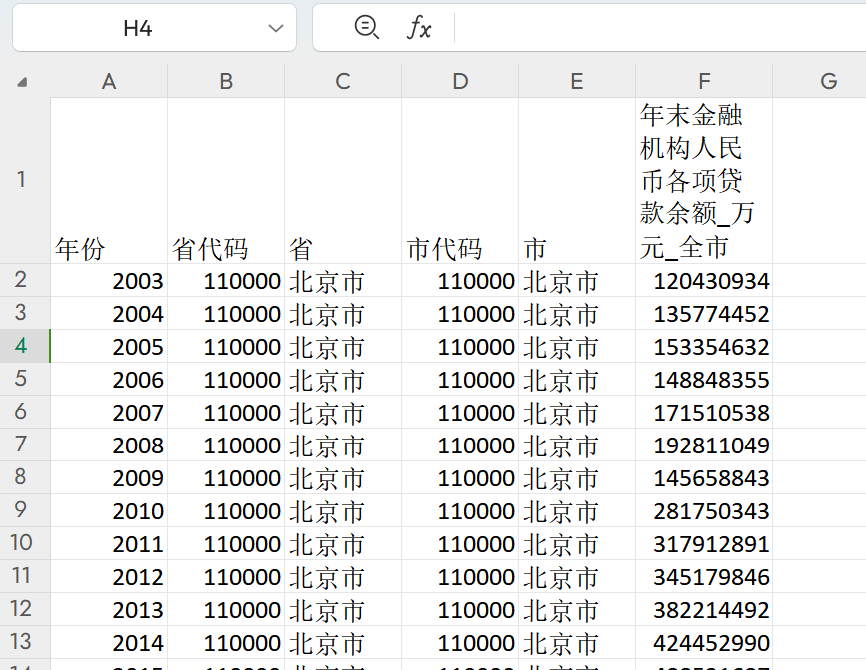Viewport: 866px width, 670px height.
Task: Select 市代码 110000 in the 2010 row
Action: coord(460,510)
